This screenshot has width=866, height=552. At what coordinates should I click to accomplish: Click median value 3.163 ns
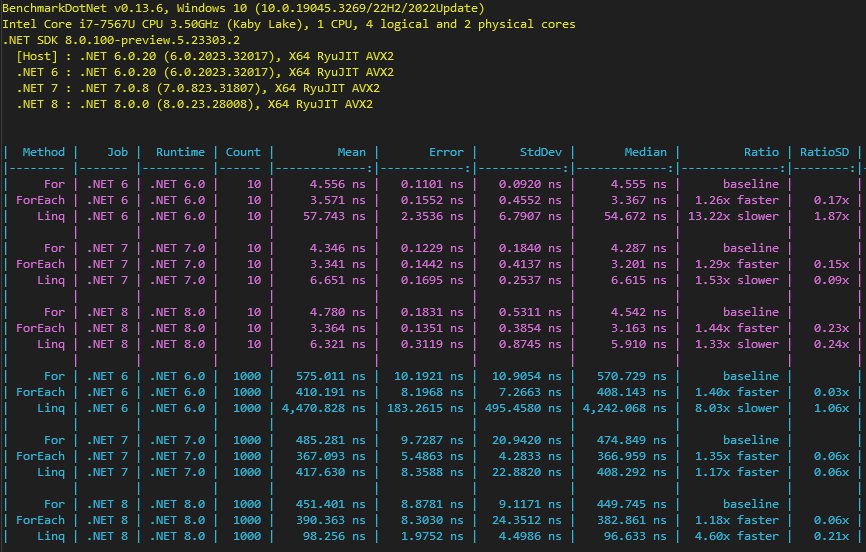coord(638,328)
